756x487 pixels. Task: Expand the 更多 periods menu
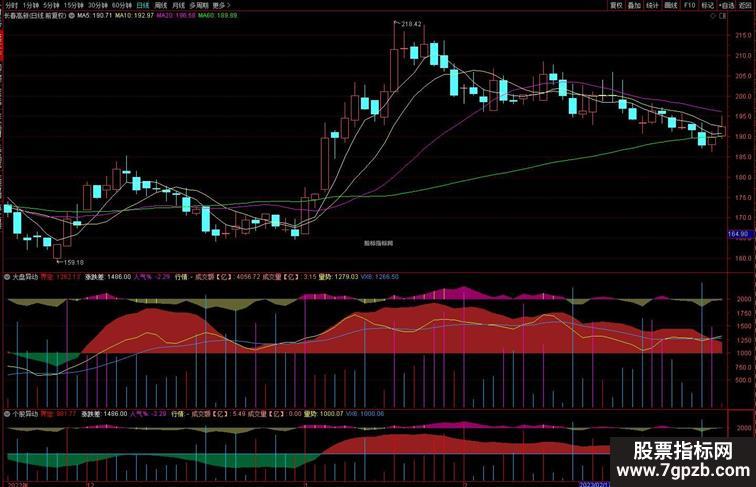tap(221, 5)
